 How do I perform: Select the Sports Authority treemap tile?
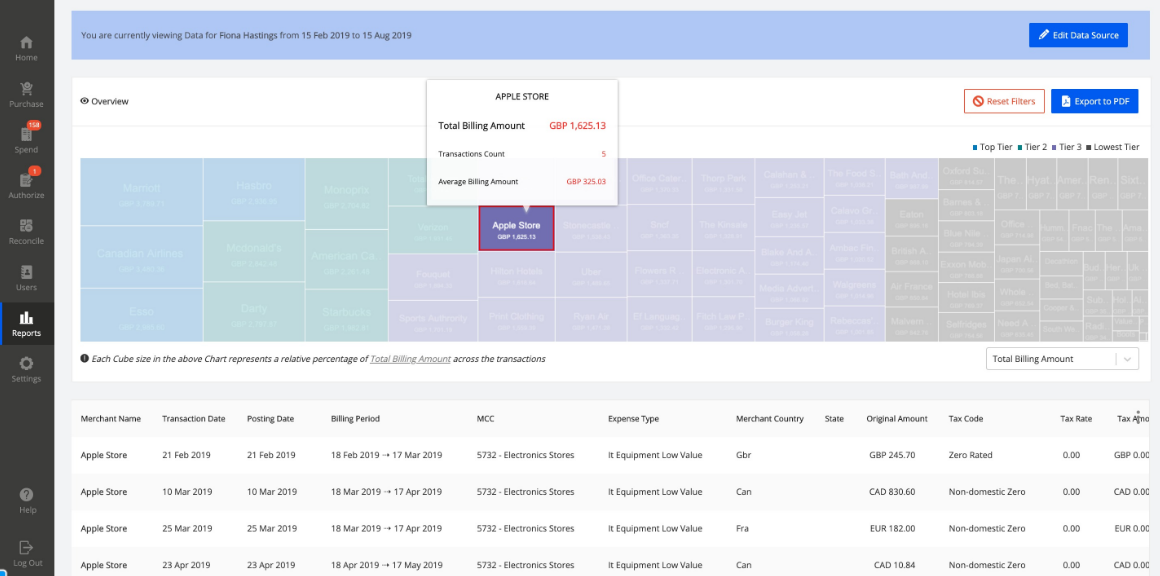(x=433, y=322)
